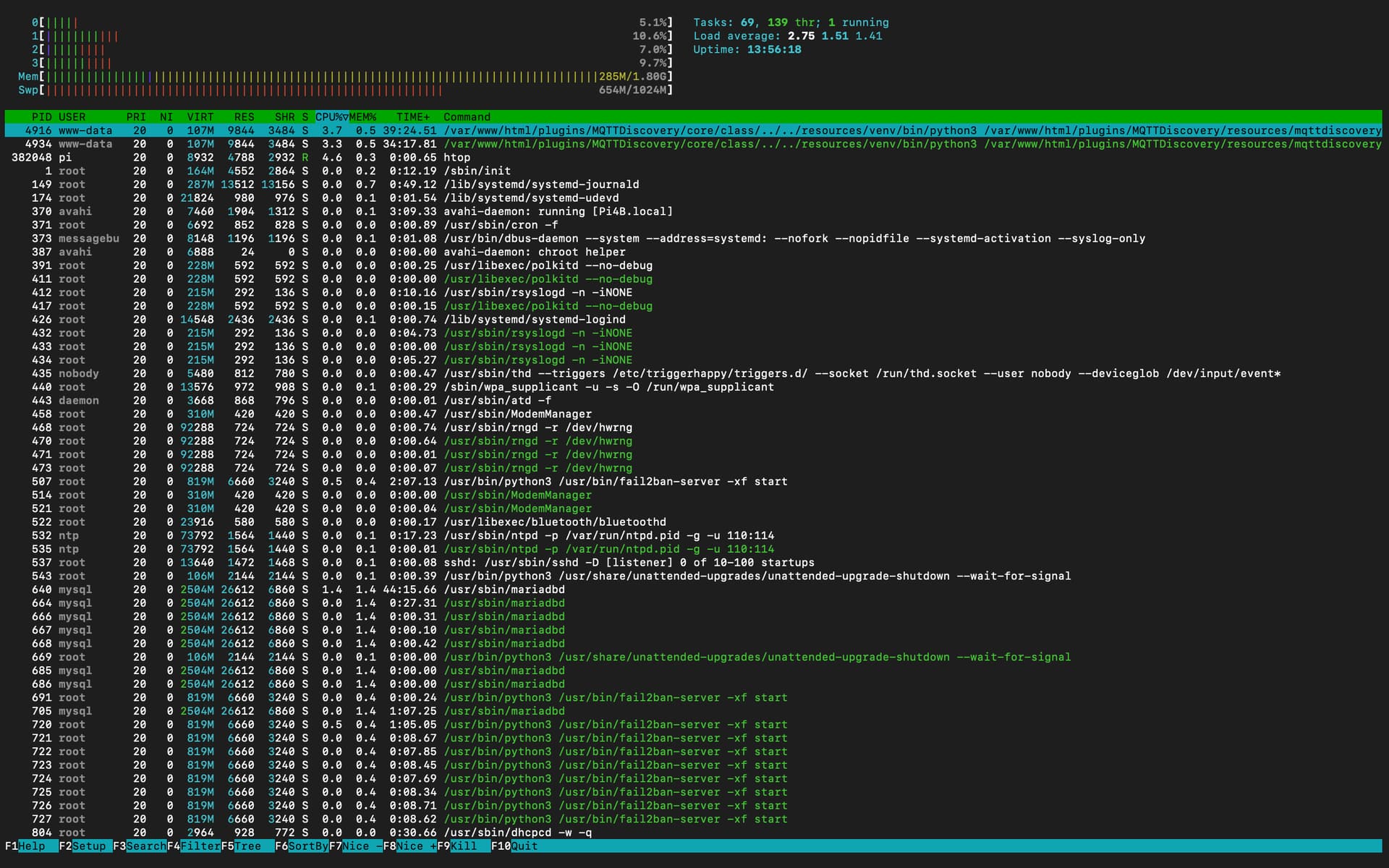Select the bluetoothd process row
This screenshot has height=868, width=1389.
555,522
